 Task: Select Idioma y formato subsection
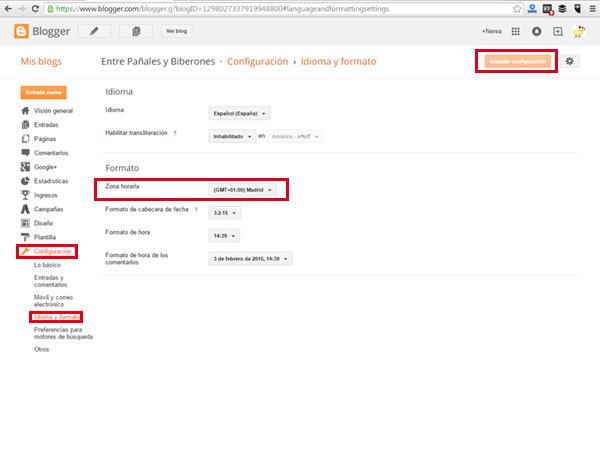click(56, 317)
